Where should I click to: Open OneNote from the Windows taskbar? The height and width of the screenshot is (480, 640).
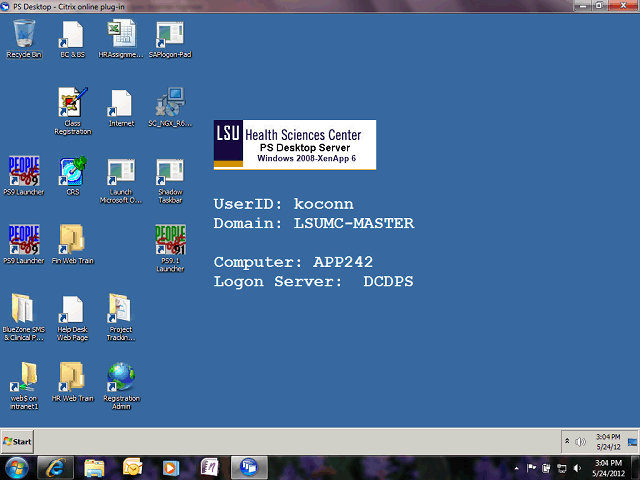tap(210, 468)
